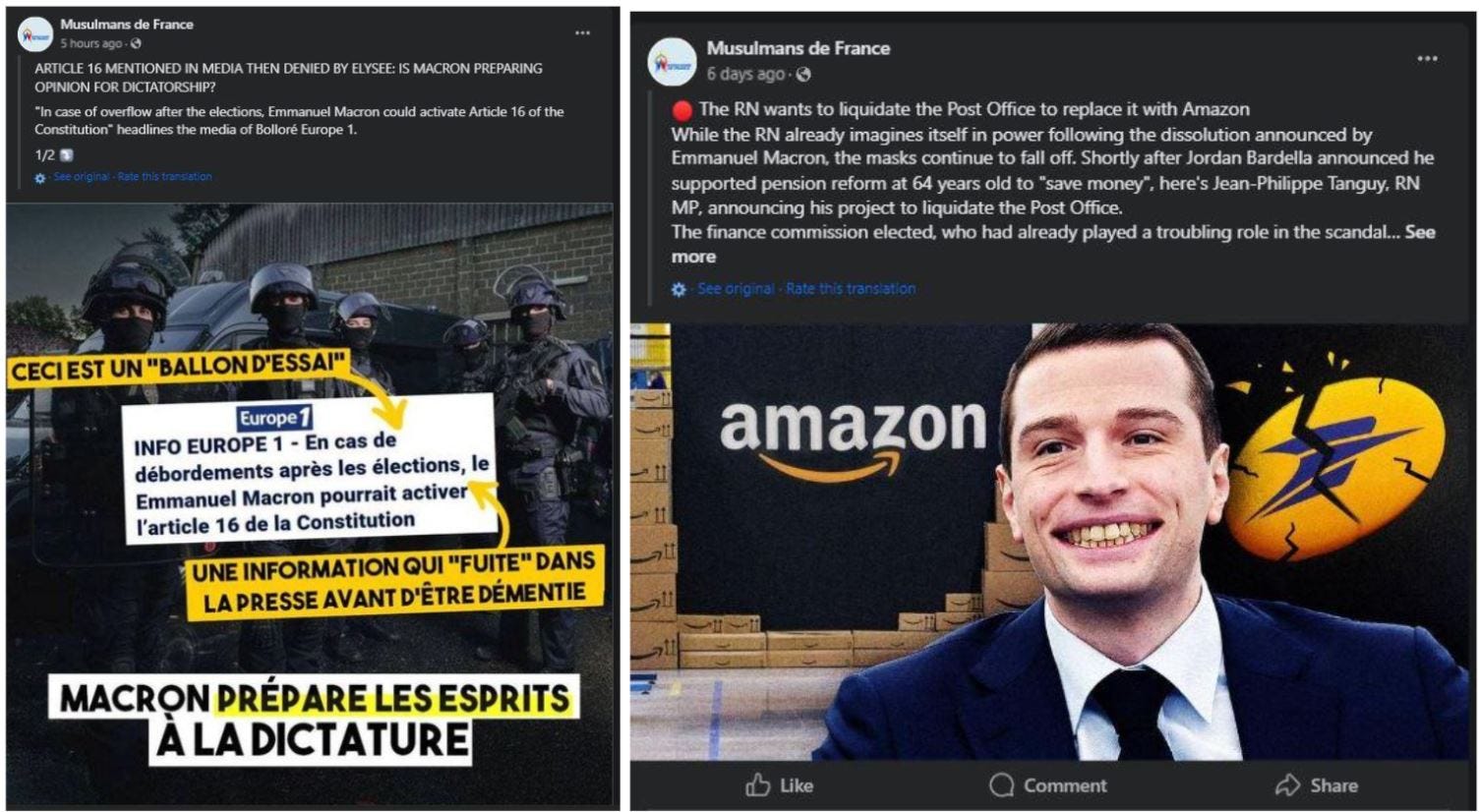Image resolution: width=1479 pixels, height=812 pixels.
Task: Click Rate this translation on the right post
Action: pos(851,288)
